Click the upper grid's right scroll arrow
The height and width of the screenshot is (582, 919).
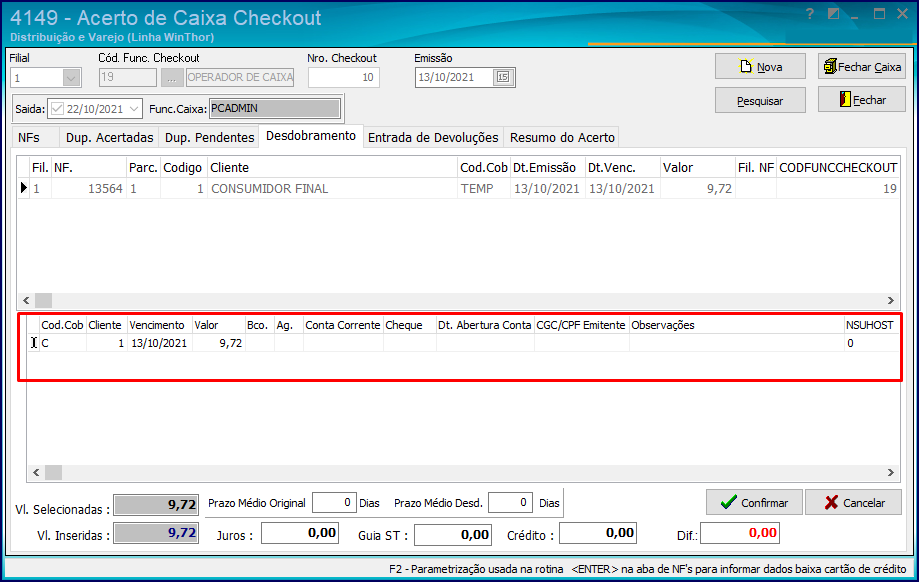point(891,300)
